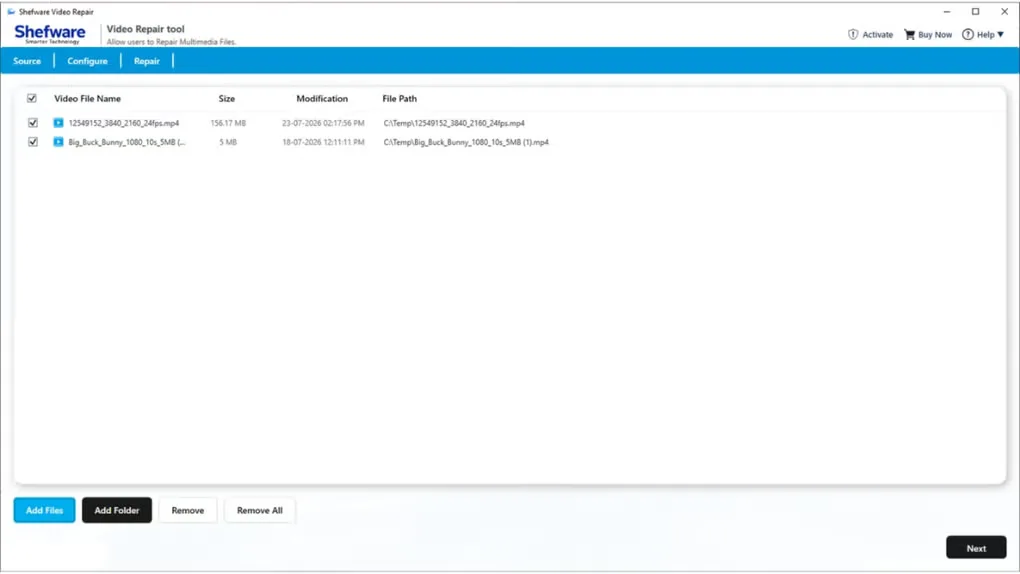The image size is (1020, 574).
Task: Click the Add Folder button
Action: [x=116, y=510]
